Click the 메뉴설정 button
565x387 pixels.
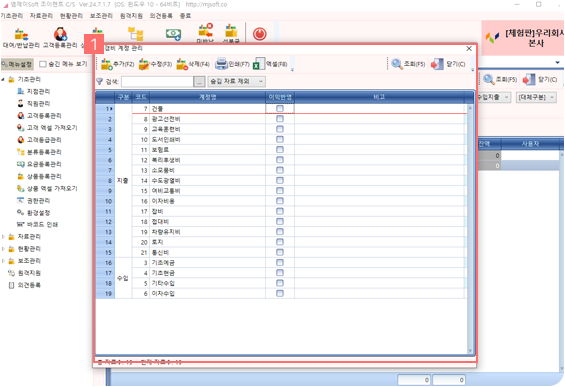tap(17, 64)
